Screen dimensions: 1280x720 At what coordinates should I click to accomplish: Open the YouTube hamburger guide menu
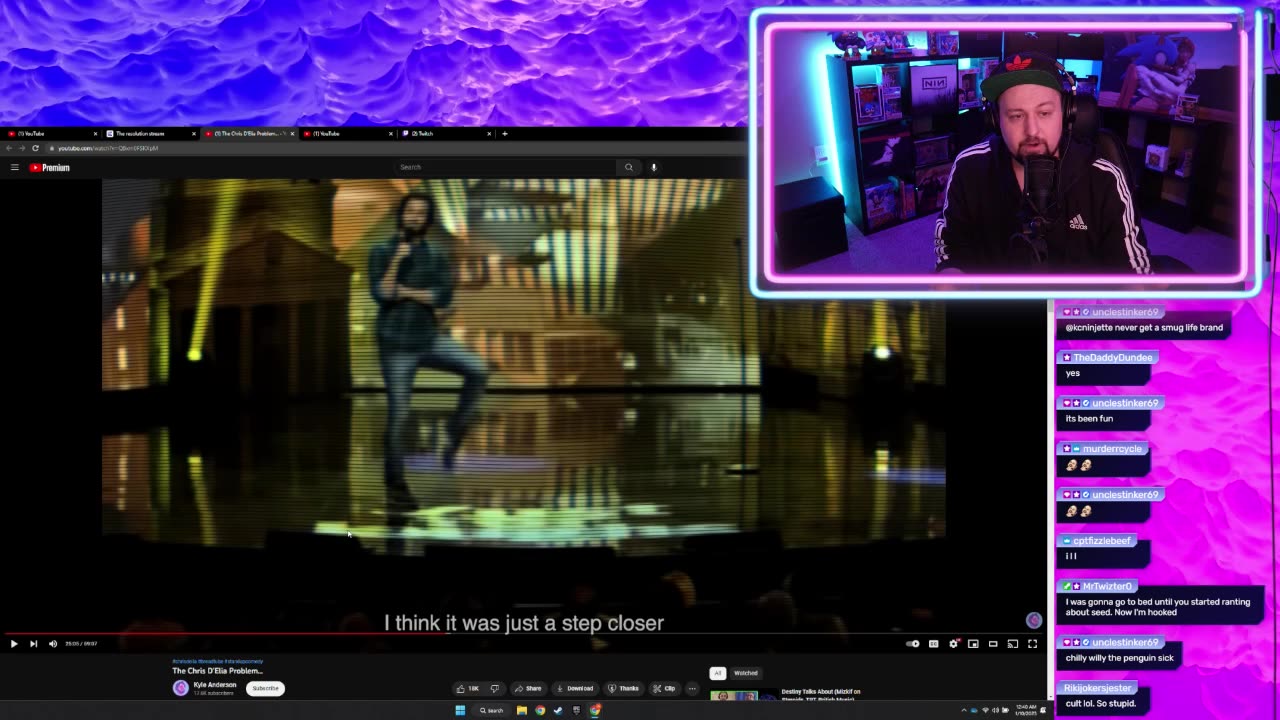15,167
